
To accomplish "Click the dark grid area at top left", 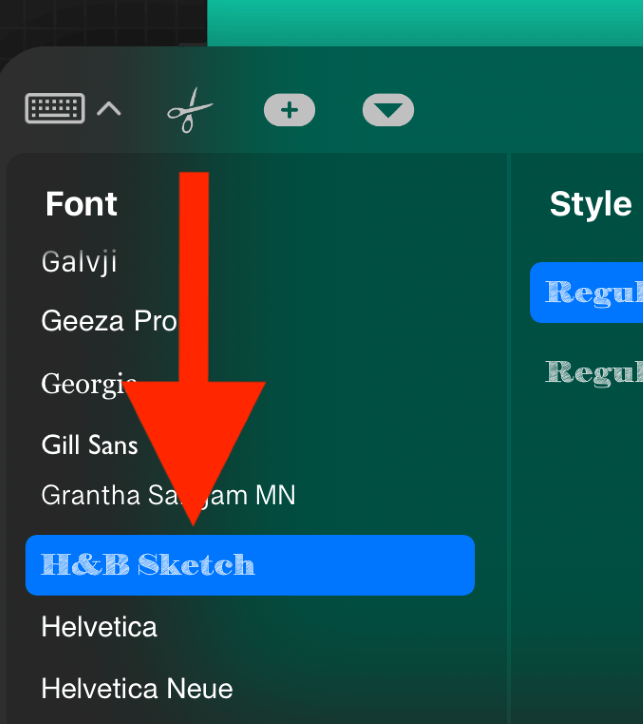I will [100, 22].
